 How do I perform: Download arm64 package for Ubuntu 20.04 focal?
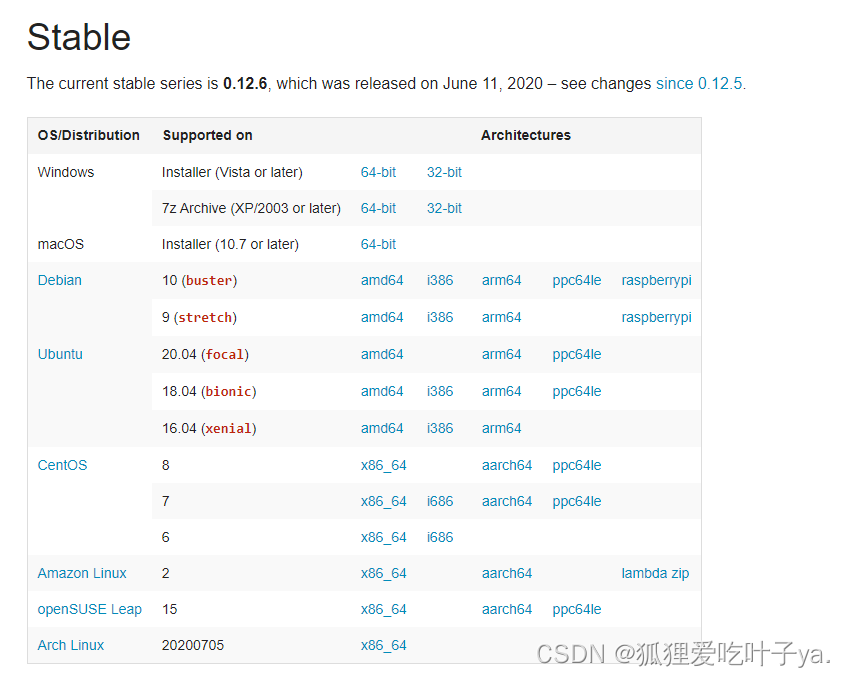click(501, 354)
